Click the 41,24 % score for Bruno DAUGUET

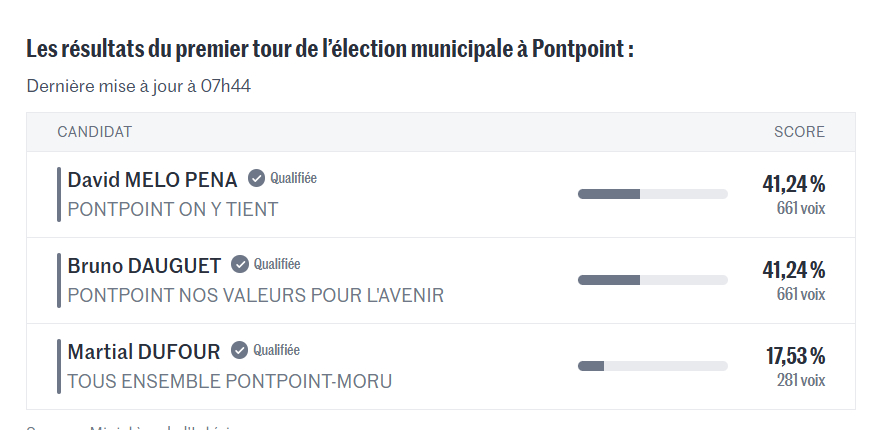coord(793,270)
